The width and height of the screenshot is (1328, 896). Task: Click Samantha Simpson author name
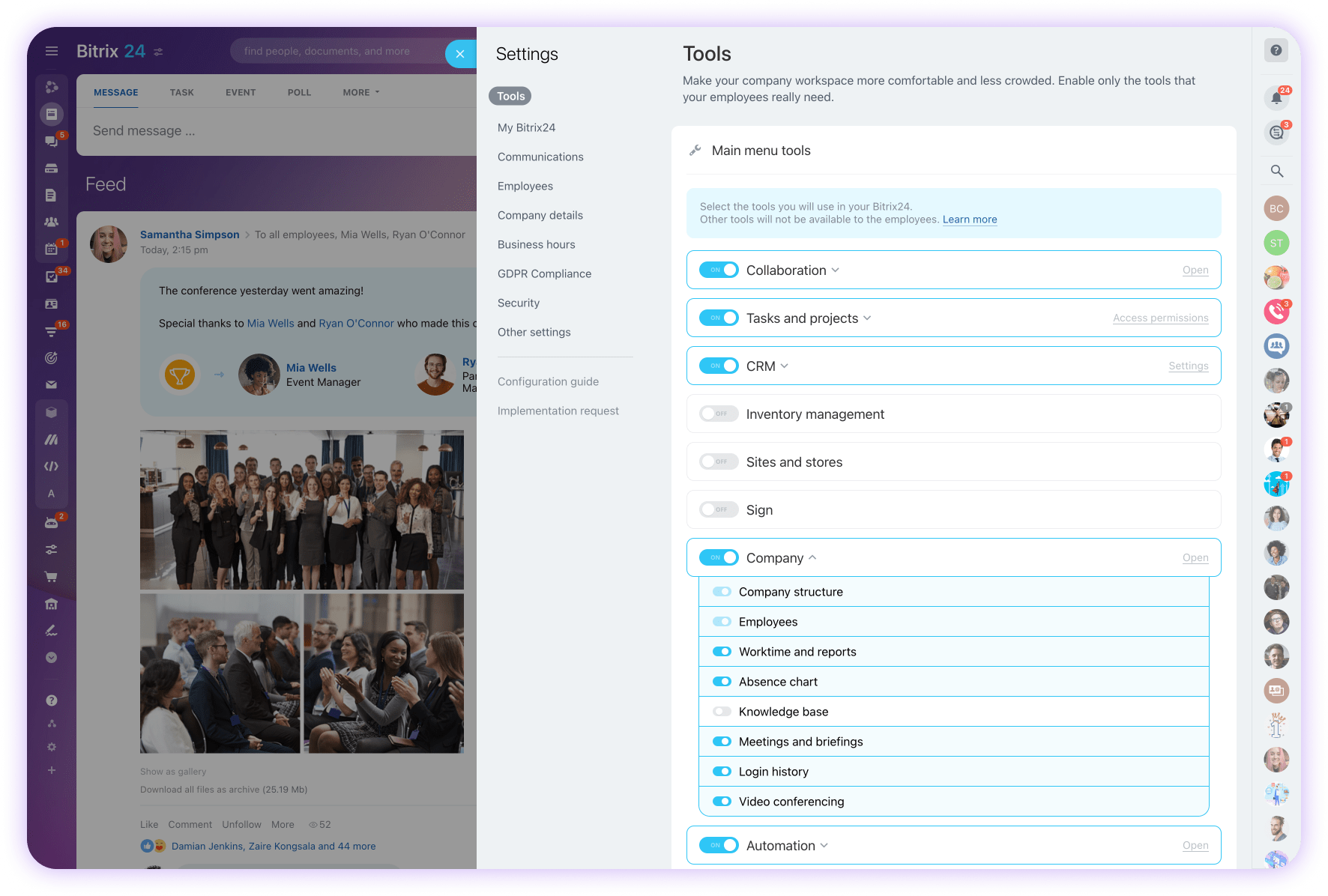tap(190, 234)
